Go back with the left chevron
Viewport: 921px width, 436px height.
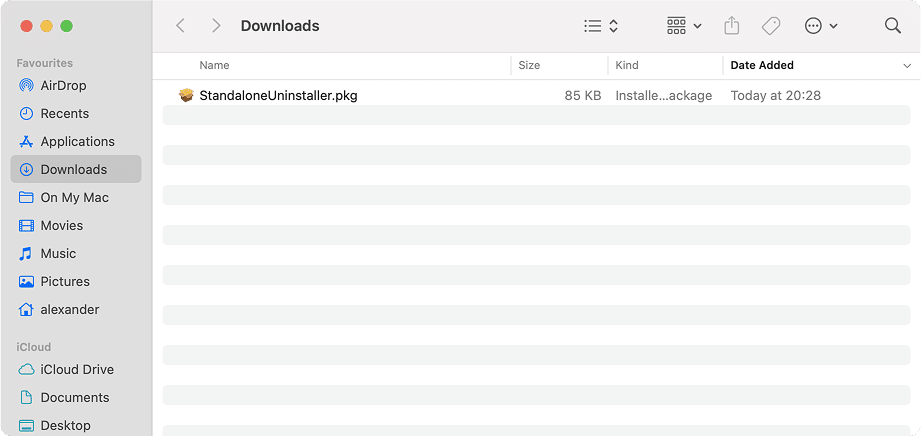[x=180, y=26]
